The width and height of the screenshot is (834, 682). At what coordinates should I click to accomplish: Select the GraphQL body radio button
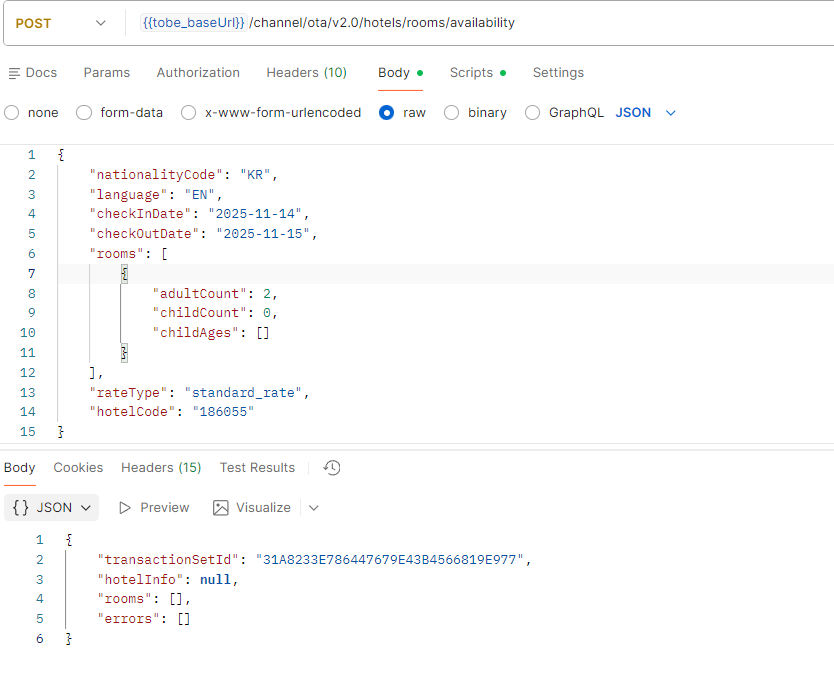click(x=533, y=113)
